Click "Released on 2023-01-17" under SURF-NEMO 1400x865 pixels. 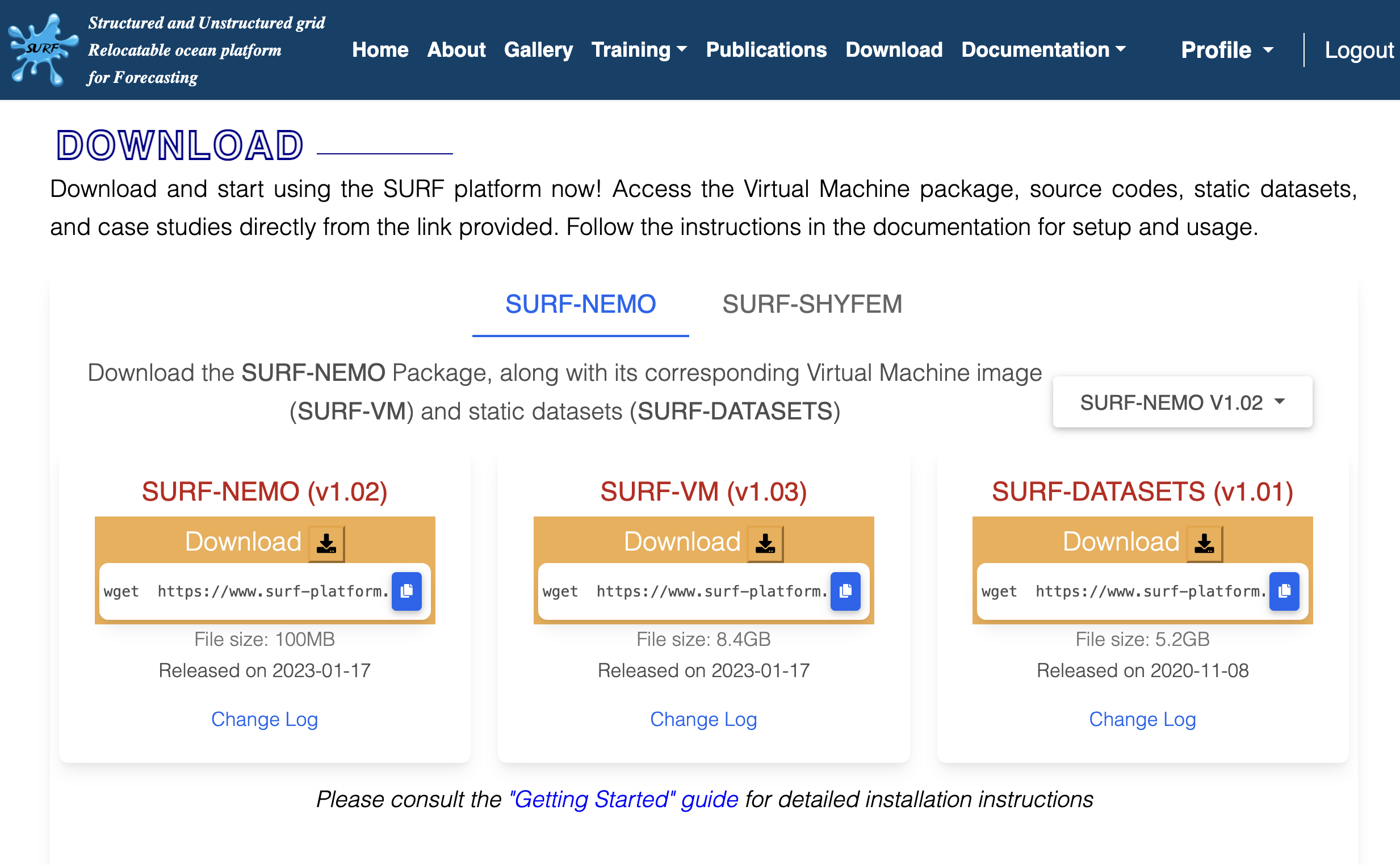pyautogui.click(x=265, y=670)
